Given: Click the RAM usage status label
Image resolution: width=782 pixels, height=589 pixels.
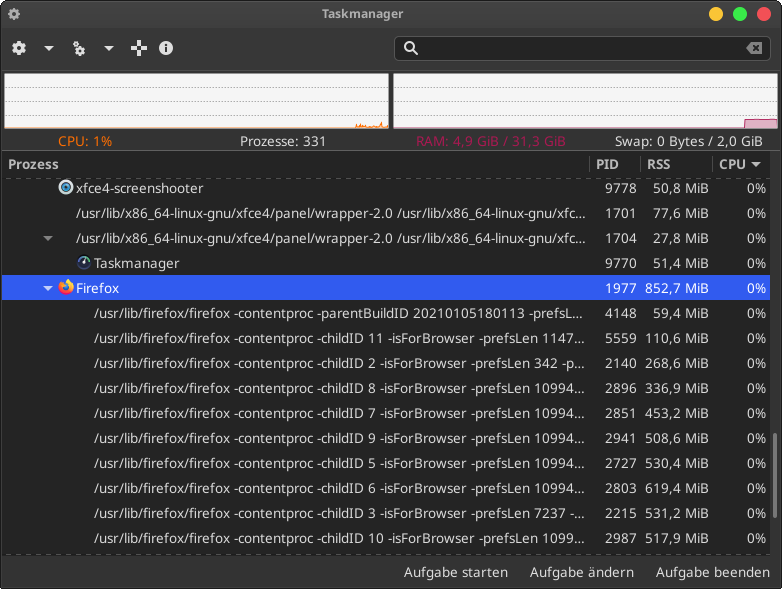Looking at the screenshot, I should 491,141.
